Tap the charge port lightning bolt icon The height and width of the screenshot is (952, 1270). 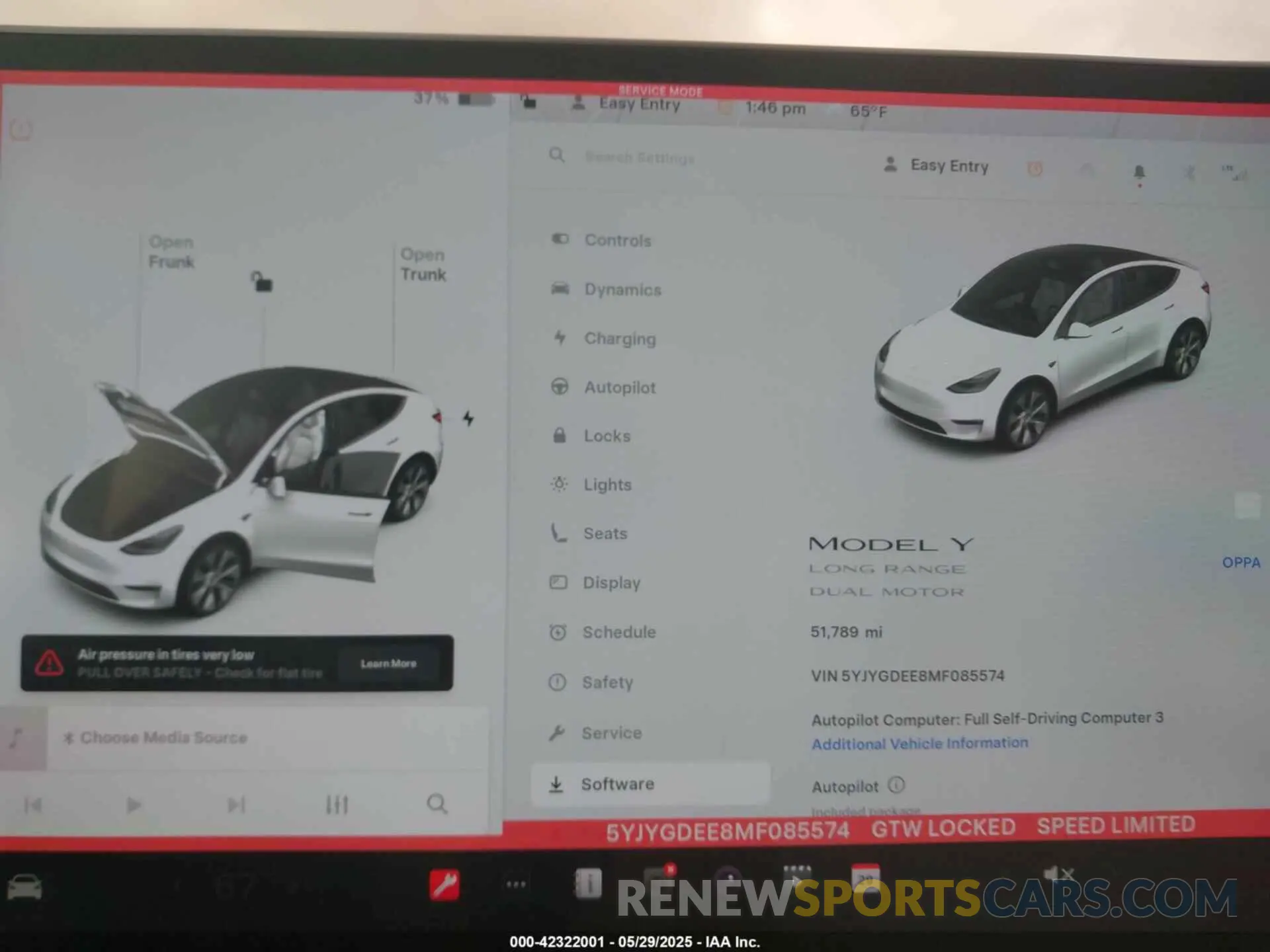click(468, 418)
